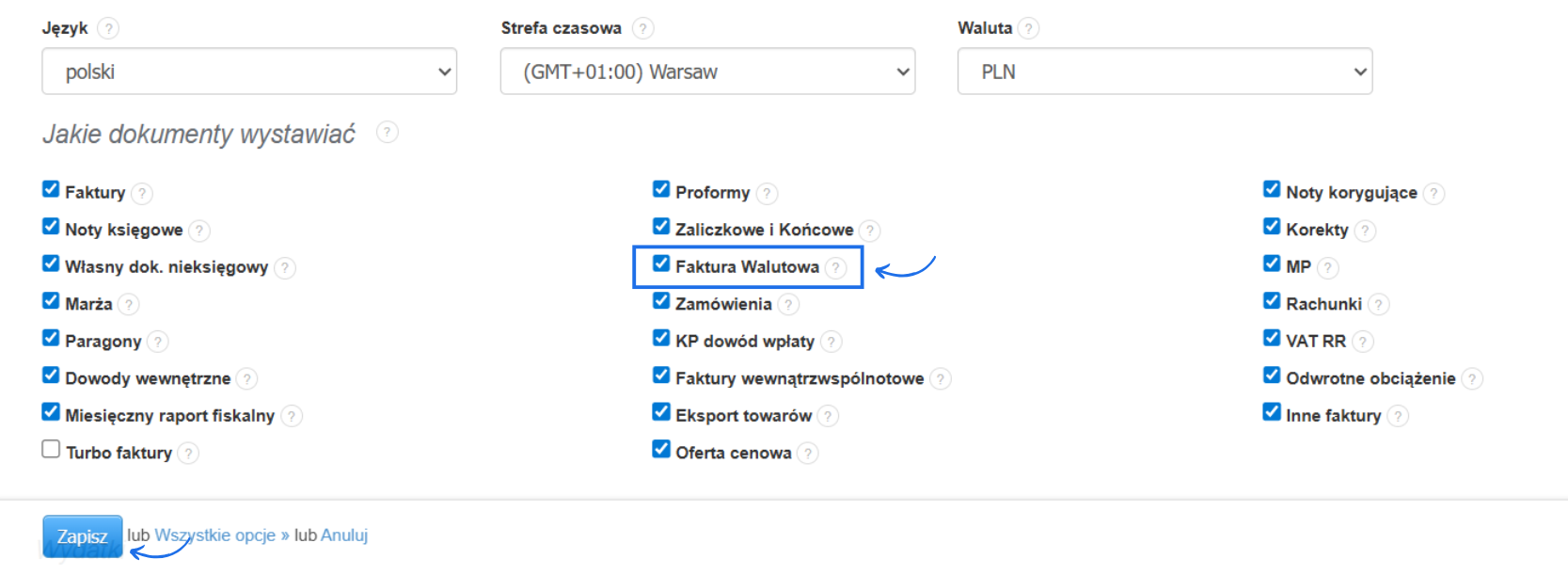Open the Wszystkie opcje link
Viewport: 1568px width, 575px height.
214,535
